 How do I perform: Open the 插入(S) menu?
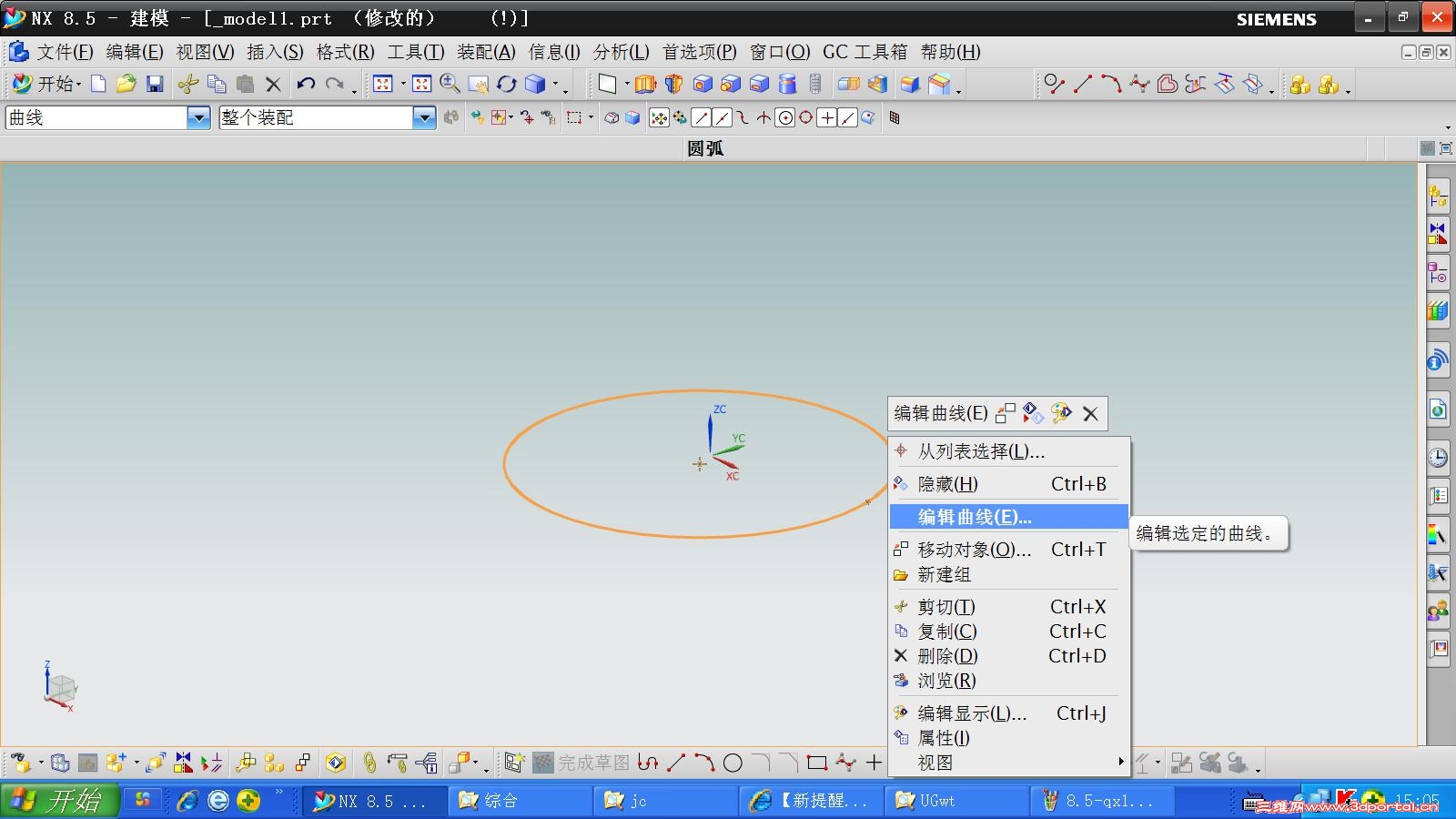275,52
